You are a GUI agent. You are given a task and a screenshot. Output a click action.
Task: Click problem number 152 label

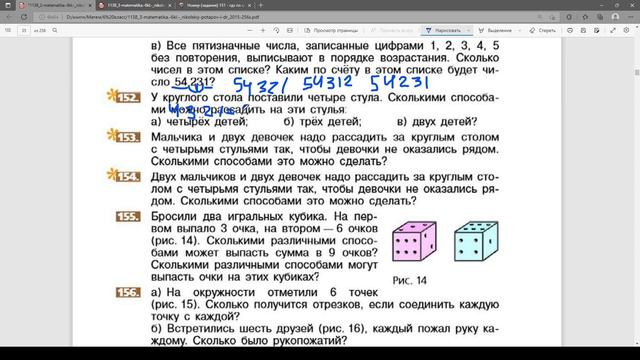(x=128, y=98)
